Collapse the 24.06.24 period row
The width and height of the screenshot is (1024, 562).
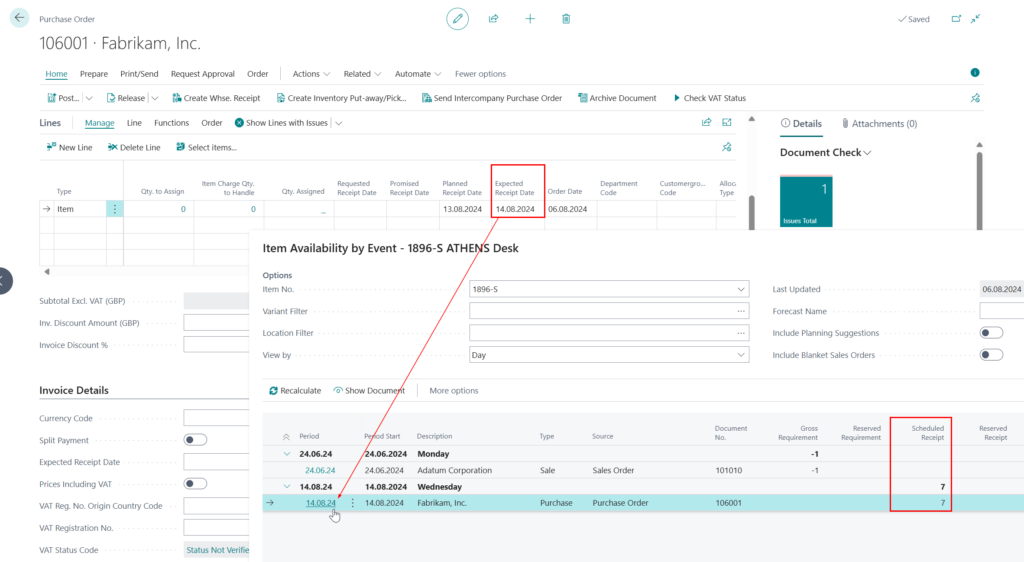288,453
